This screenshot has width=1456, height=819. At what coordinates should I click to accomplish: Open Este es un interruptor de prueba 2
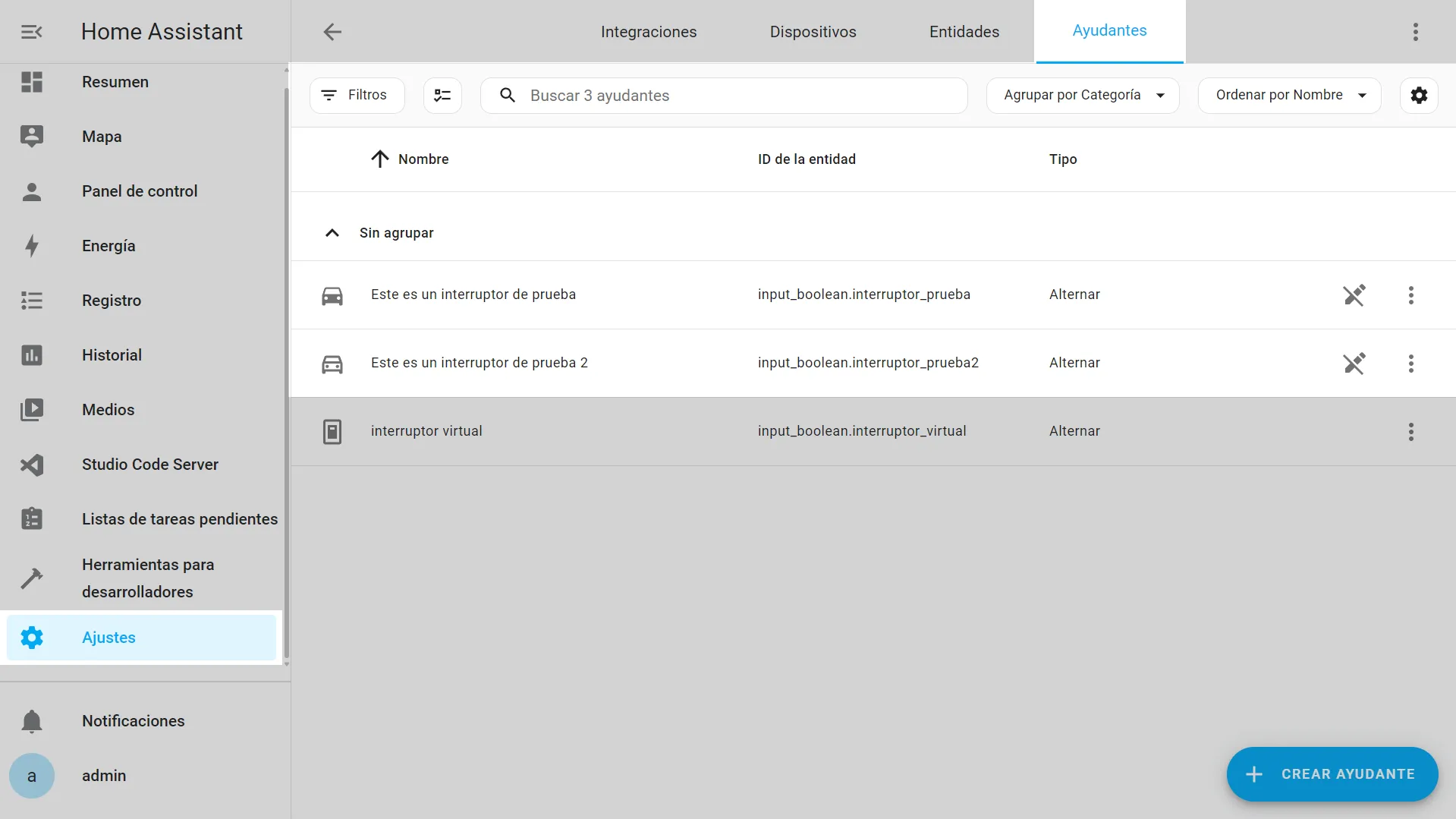873,364
